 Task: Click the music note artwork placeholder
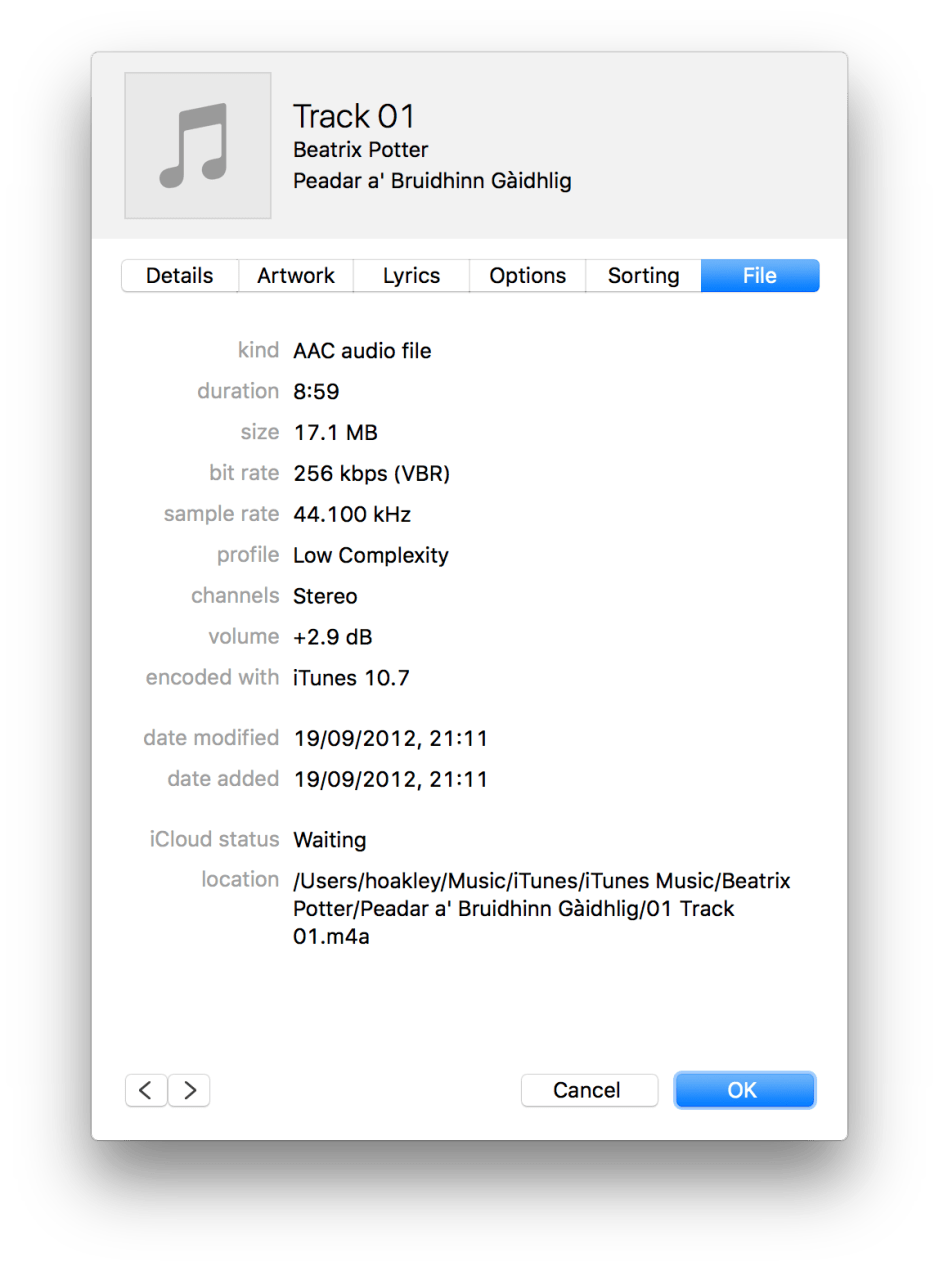[x=198, y=145]
